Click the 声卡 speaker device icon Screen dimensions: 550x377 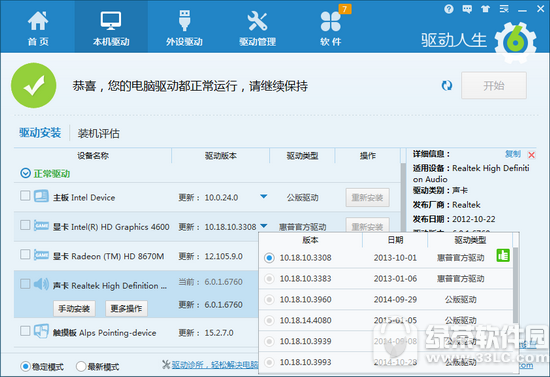point(41,284)
